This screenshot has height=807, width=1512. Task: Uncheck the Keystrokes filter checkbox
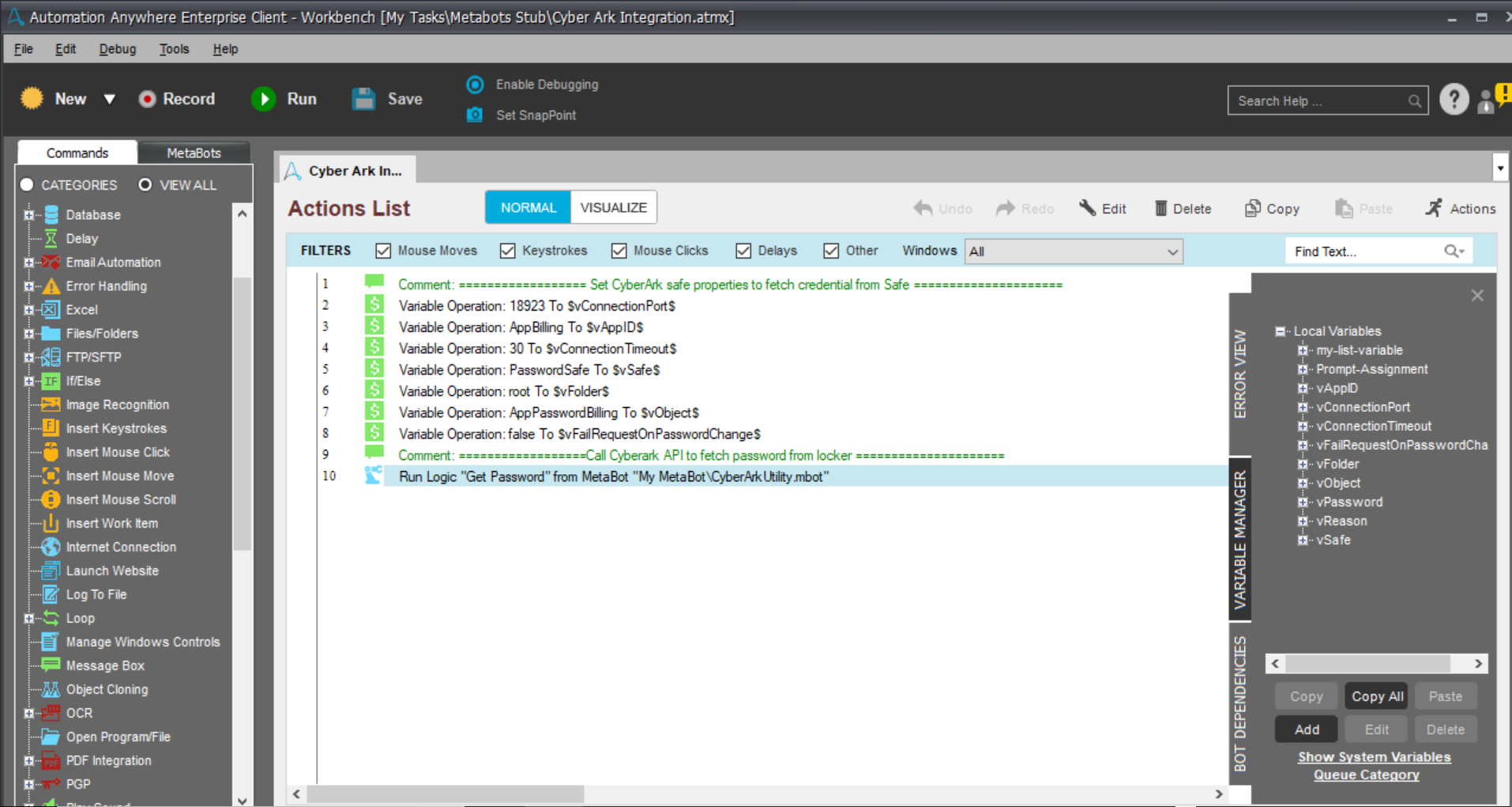click(507, 251)
